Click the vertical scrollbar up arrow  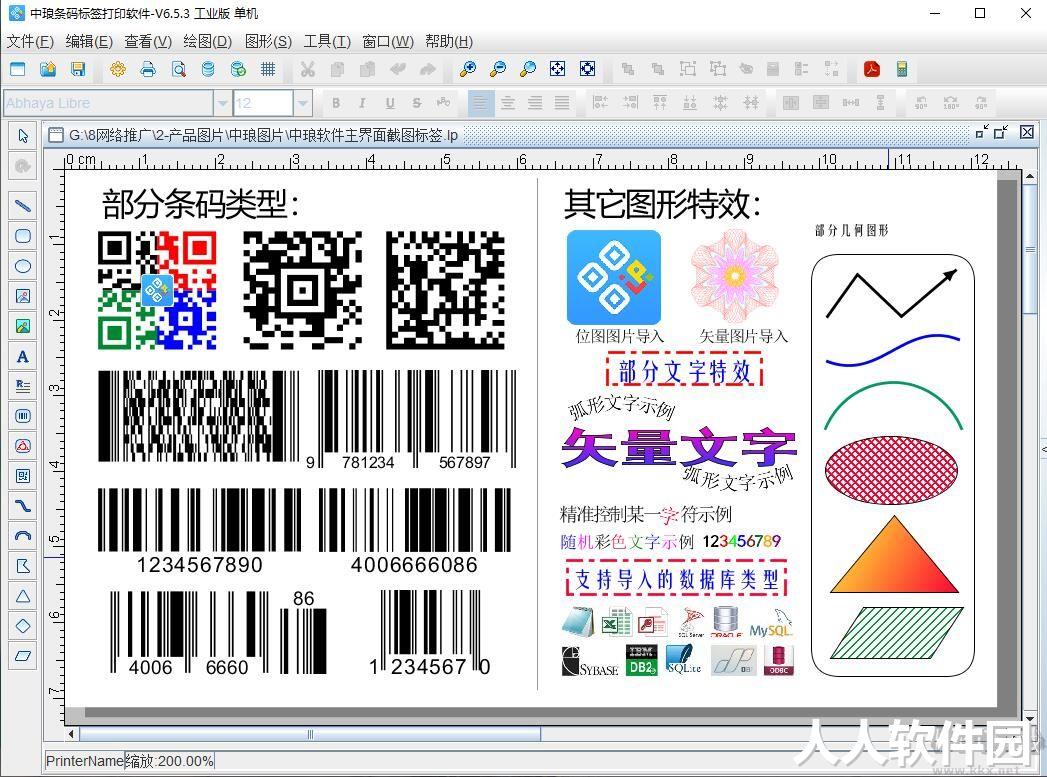pyautogui.click(x=1030, y=176)
